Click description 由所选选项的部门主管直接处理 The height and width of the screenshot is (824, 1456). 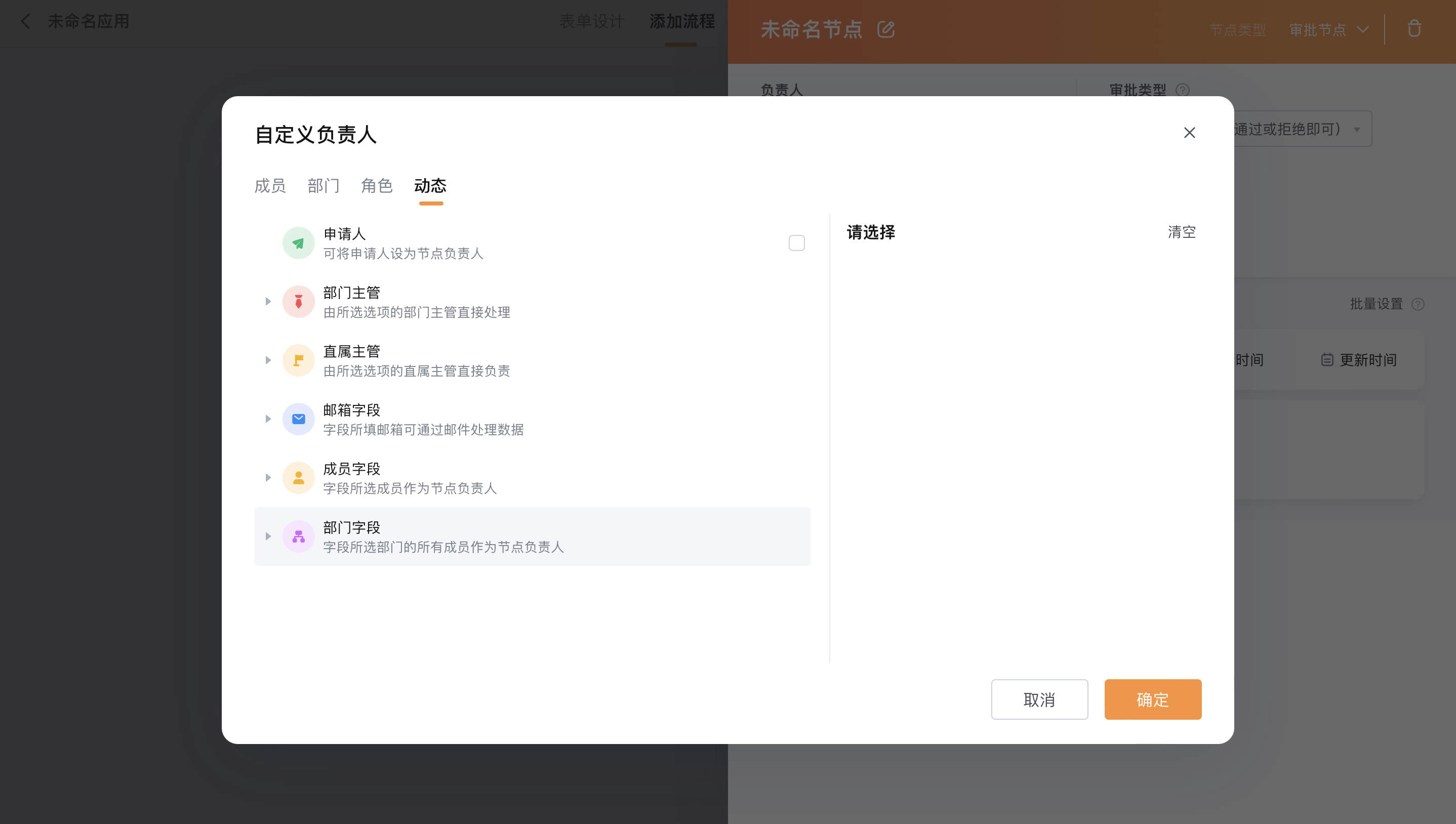pyautogui.click(x=417, y=312)
